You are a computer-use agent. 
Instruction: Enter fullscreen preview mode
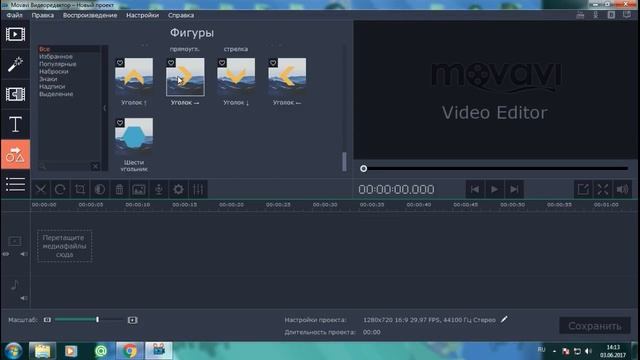(x=602, y=189)
